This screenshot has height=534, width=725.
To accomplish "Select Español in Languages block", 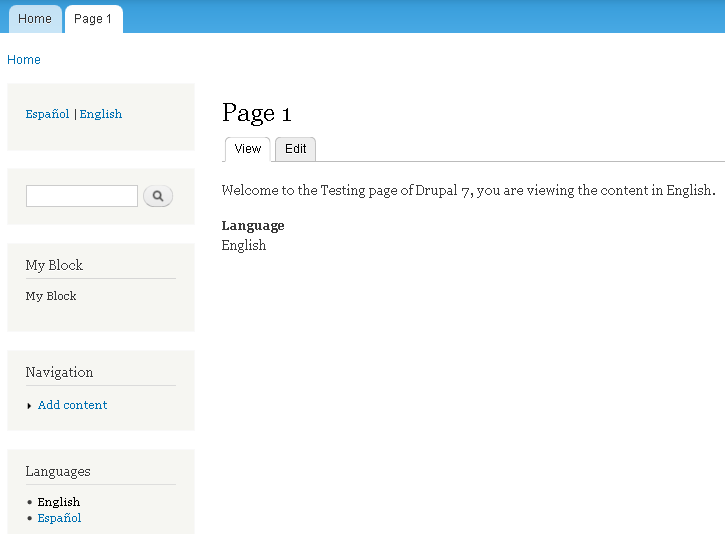I will tap(59, 518).
